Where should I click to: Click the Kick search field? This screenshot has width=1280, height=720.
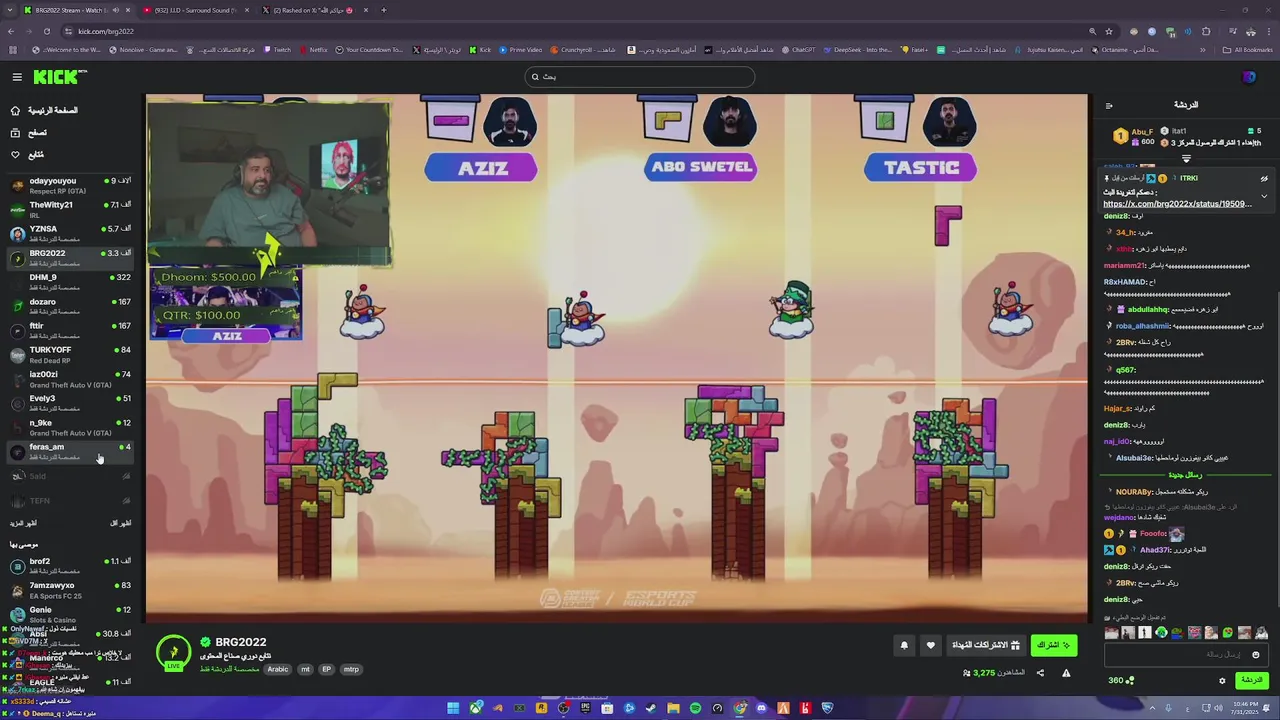coord(640,77)
